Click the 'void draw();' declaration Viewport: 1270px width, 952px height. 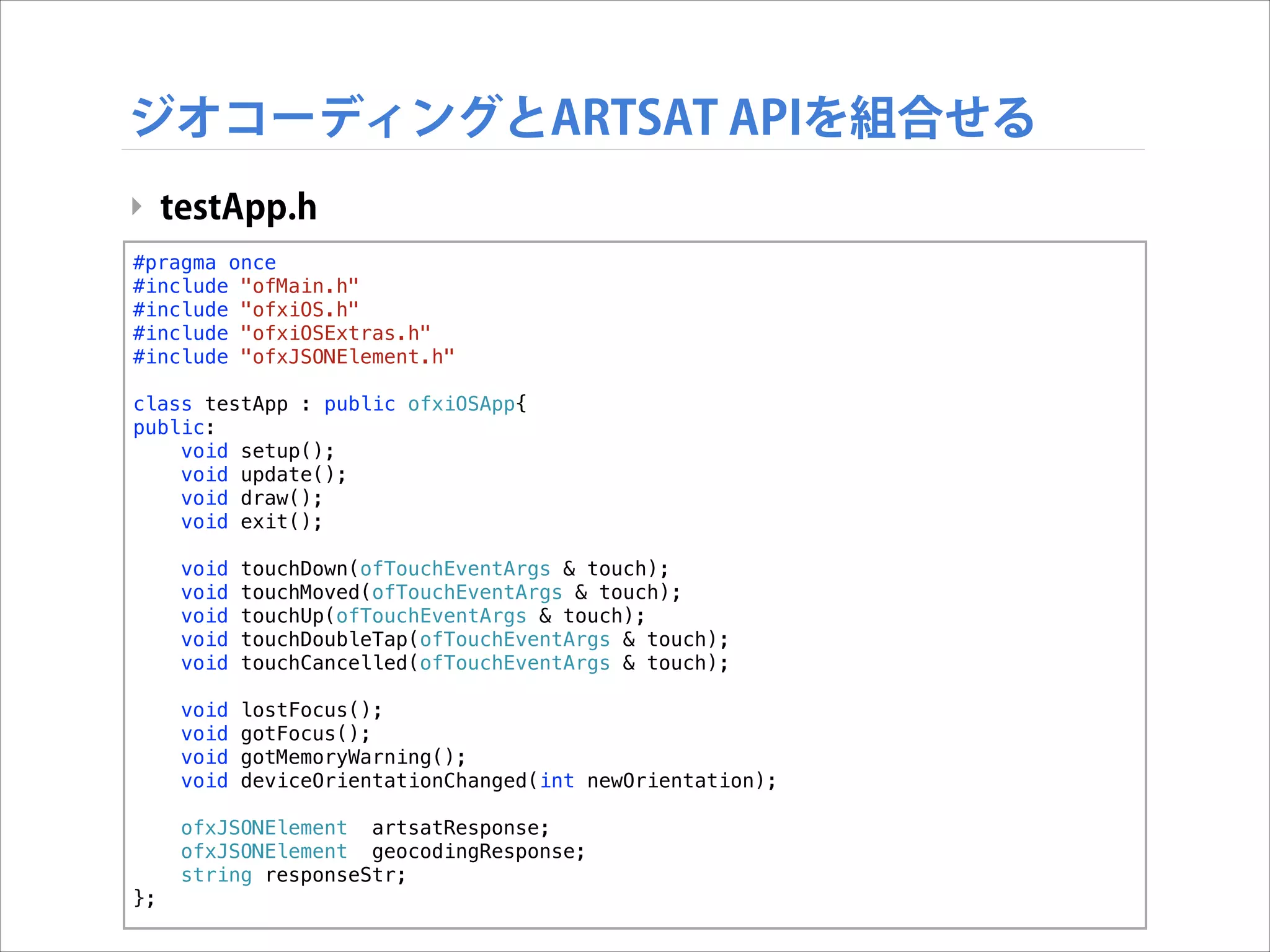(252, 498)
